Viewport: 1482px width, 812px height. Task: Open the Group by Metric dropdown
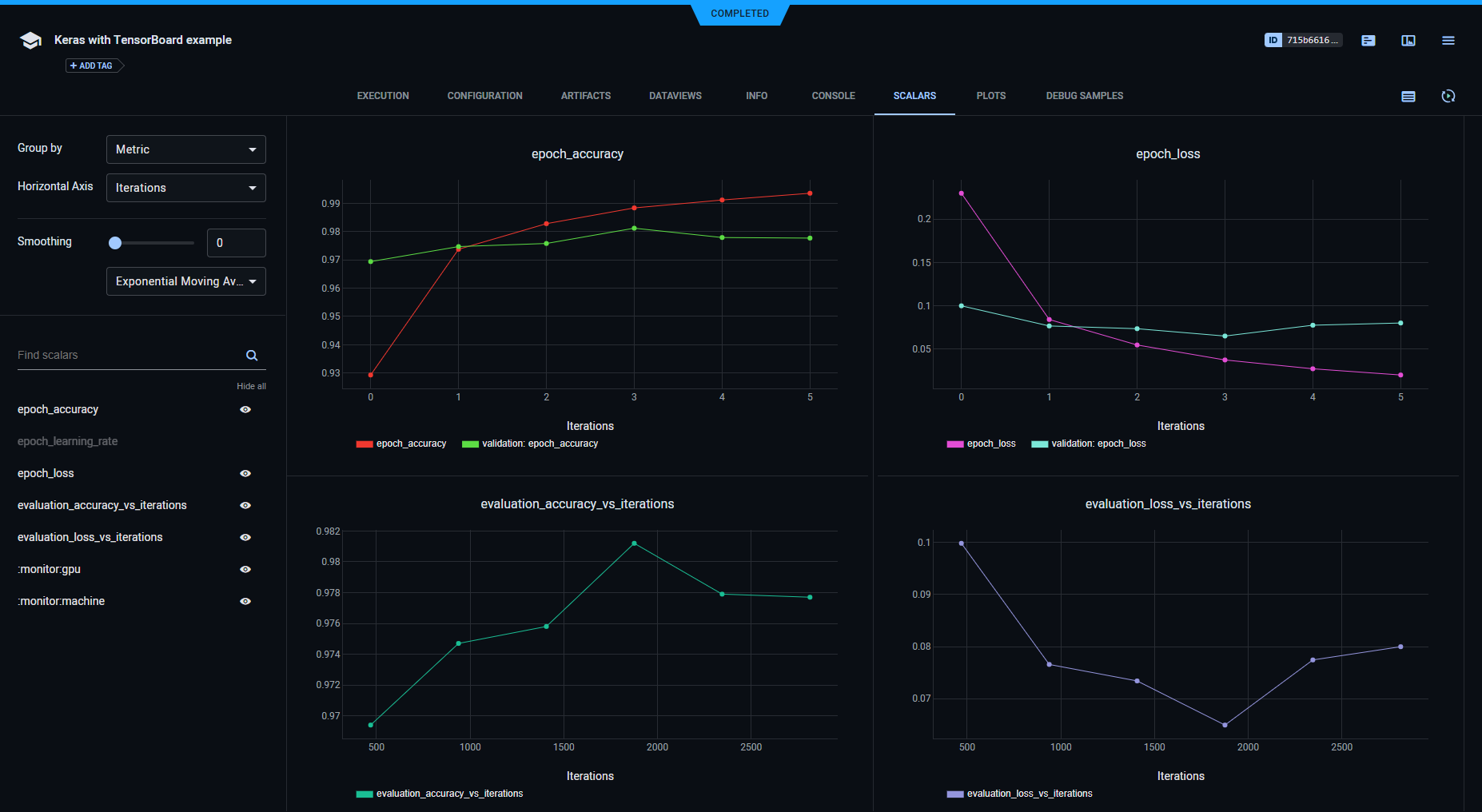pyautogui.click(x=185, y=149)
